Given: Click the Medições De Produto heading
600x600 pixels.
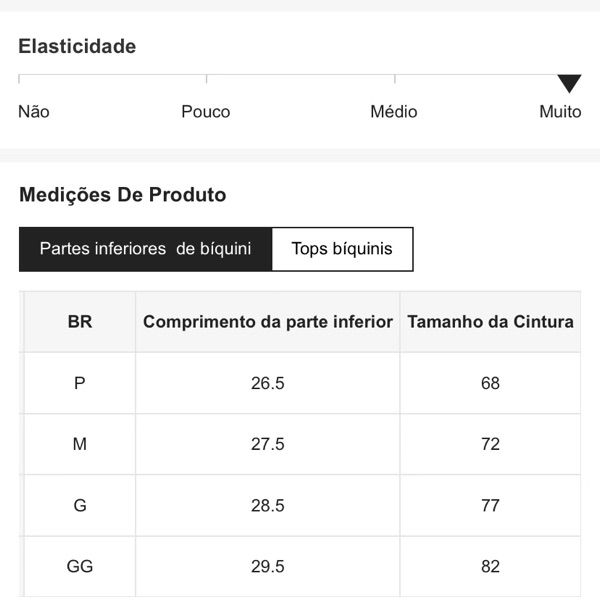Looking at the screenshot, I should pyautogui.click(x=123, y=195).
